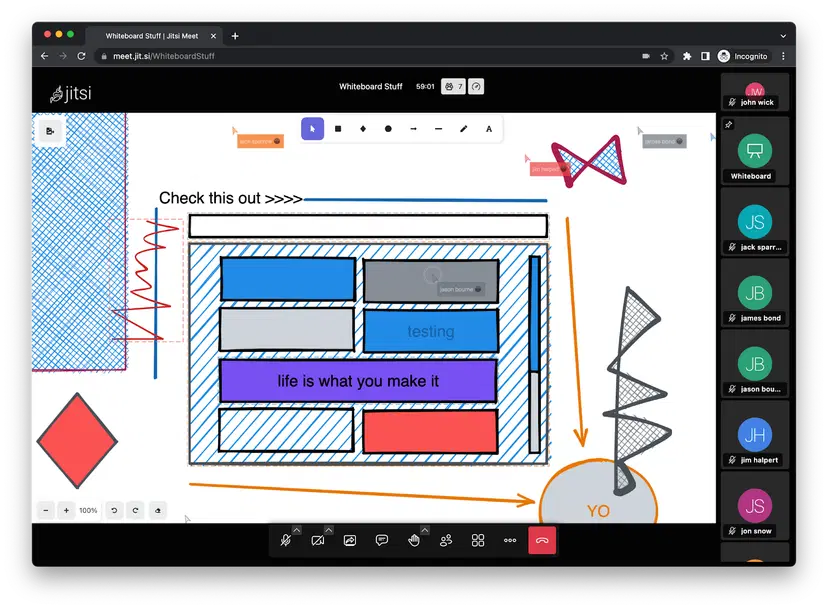Select the Text tool
Screen dimensions: 828x609
click(x=487, y=129)
